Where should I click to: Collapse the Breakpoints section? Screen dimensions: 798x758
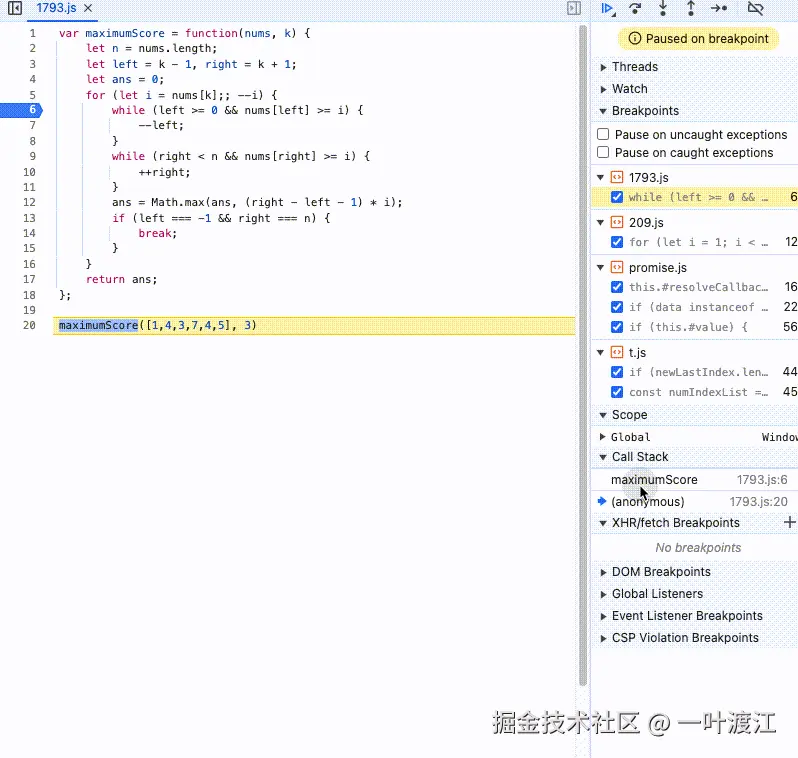click(603, 111)
